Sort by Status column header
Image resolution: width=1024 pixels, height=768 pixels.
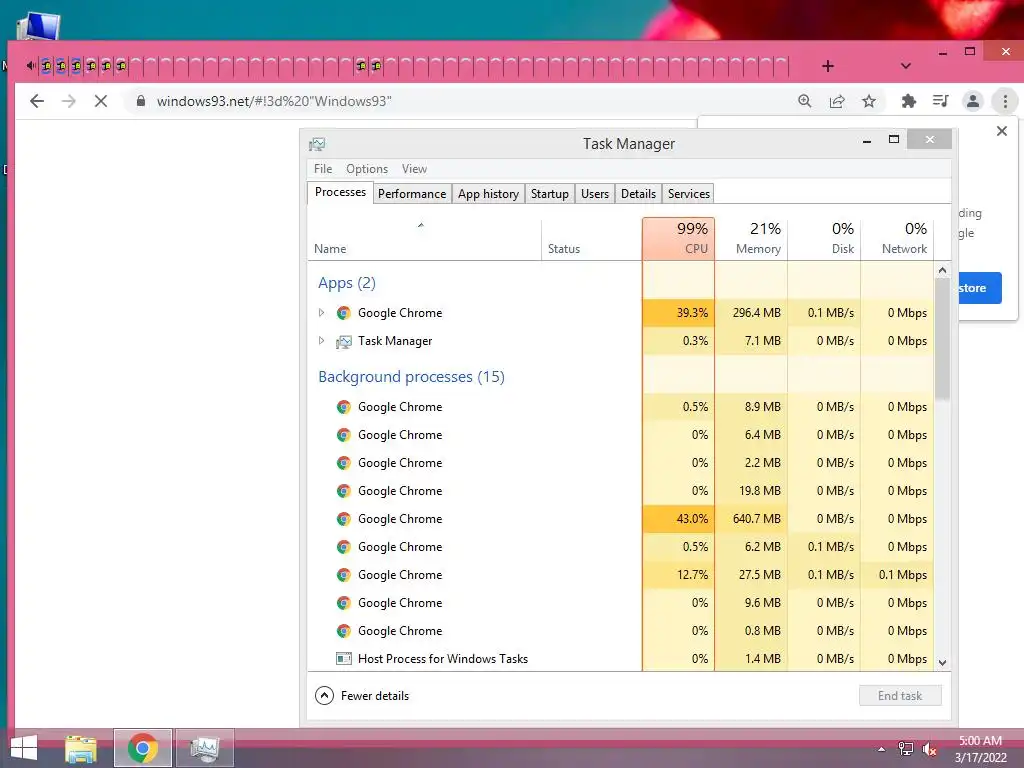(x=592, y=239)
